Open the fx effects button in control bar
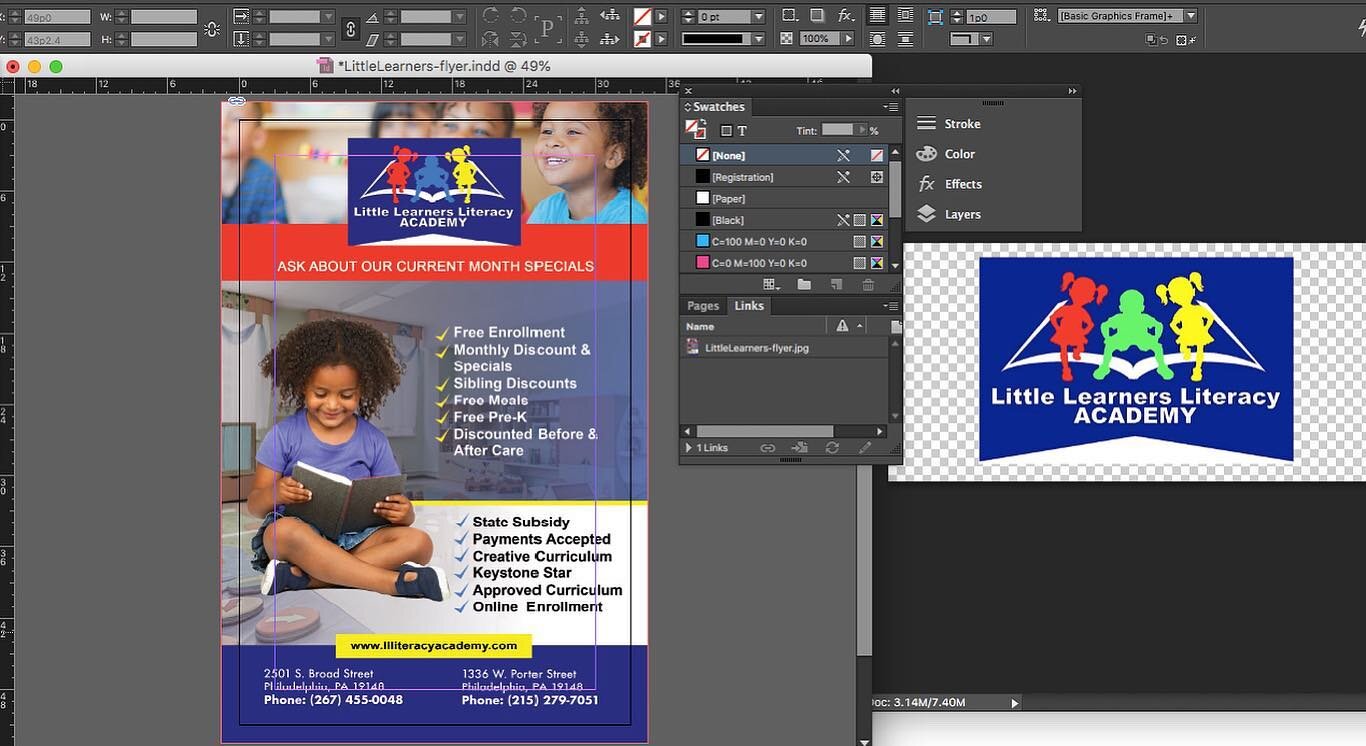 (847, 16)
